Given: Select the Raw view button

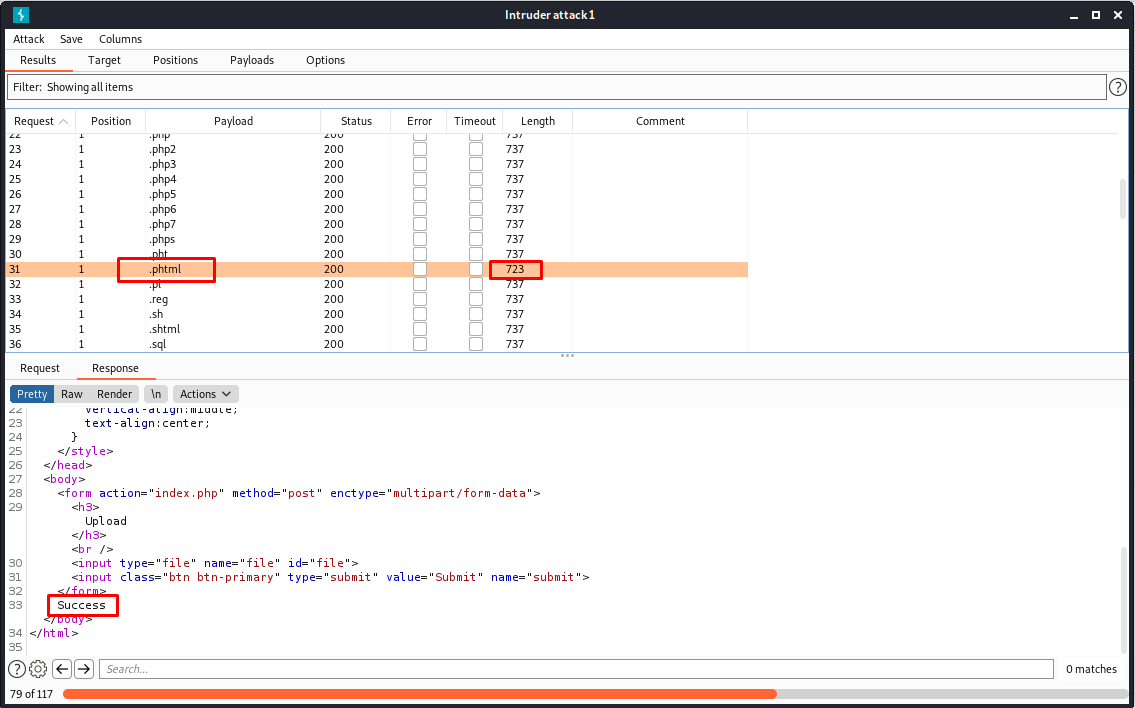Looking at the screenshot, I should (x=72, y=394).
